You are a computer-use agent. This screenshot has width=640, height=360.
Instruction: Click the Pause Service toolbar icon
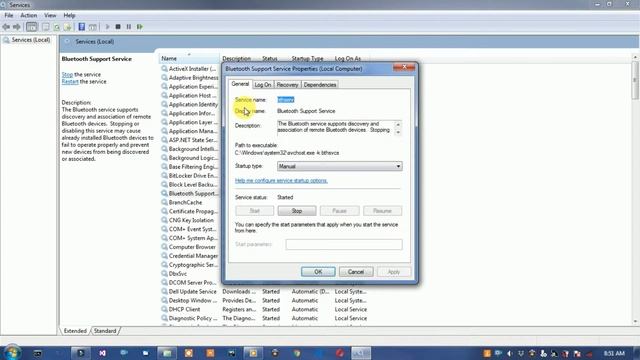coord(129,27)
